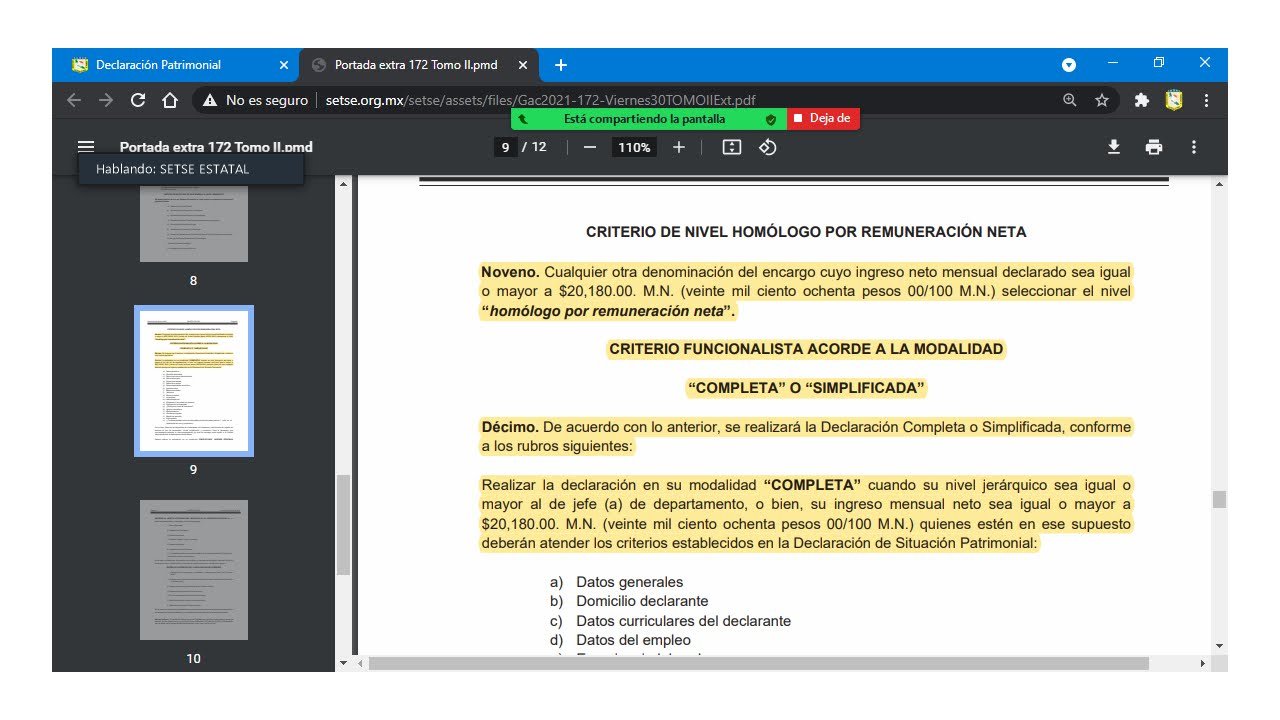The image size is (1280, 720).
Task: Open the tab search dropdown arrow
Action: 1069,65
